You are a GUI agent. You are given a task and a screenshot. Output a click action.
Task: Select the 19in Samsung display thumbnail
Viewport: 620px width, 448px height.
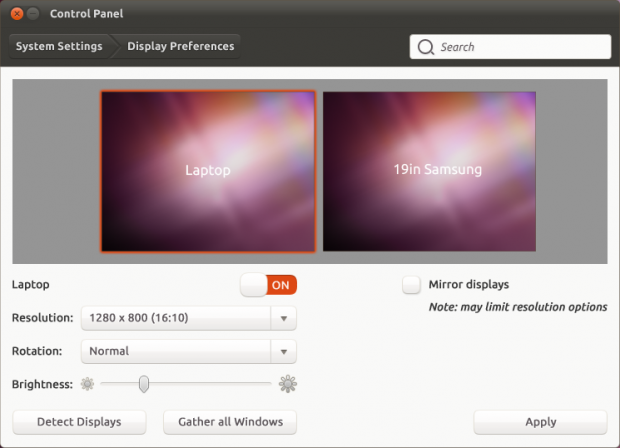(429, 171)
